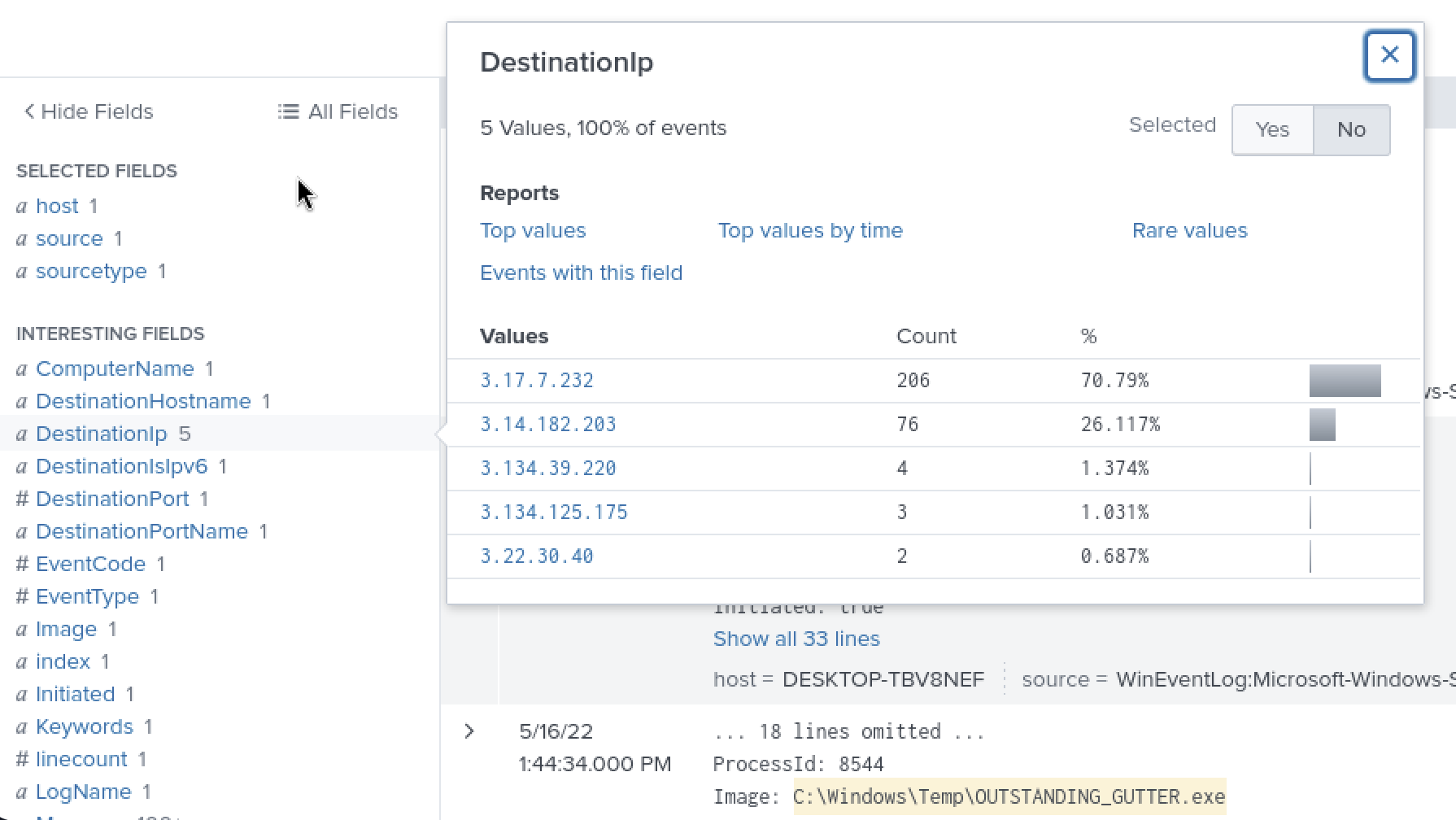1456x820 pixels.
Task: Filter by value 3.134.39.220
Action: pyautogui.click(x=548, y=468)
